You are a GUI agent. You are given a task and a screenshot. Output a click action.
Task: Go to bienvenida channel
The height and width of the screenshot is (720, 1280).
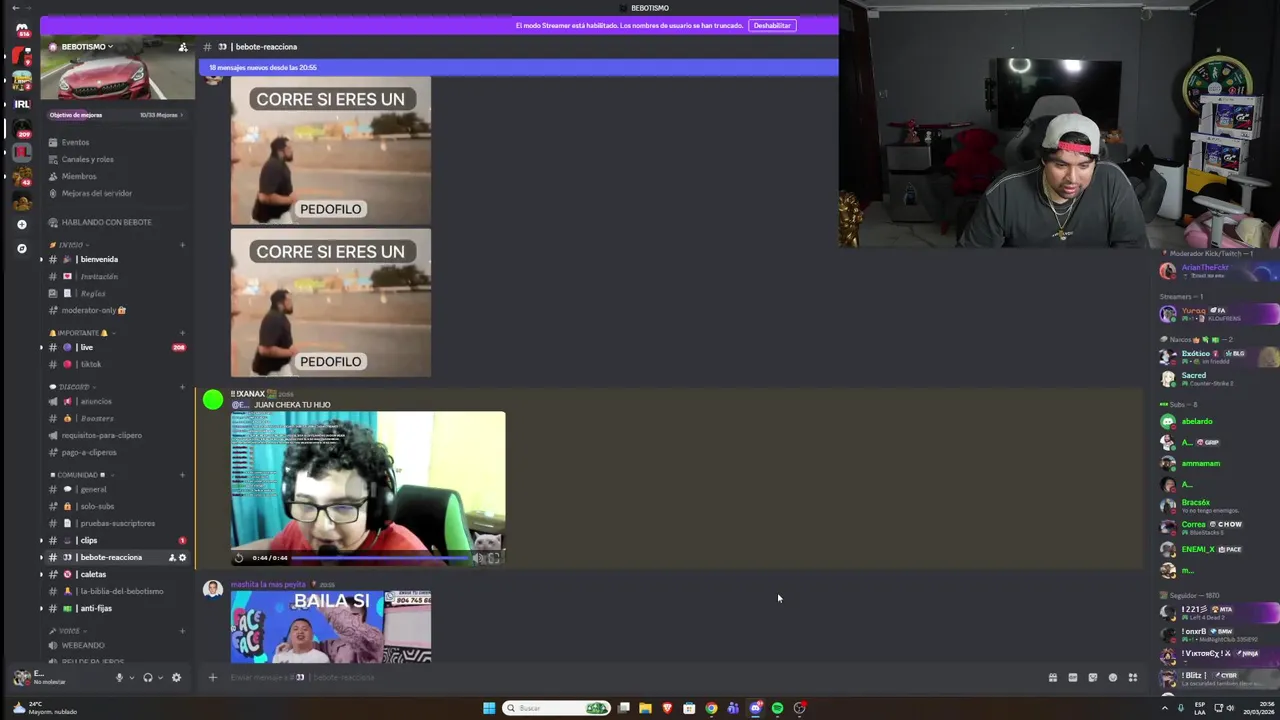coord(117,260)
